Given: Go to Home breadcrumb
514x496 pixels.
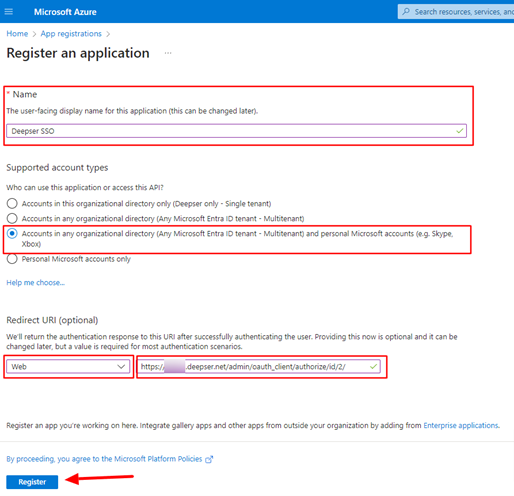Looking at the screenshot, I should (x=17, y=34).
